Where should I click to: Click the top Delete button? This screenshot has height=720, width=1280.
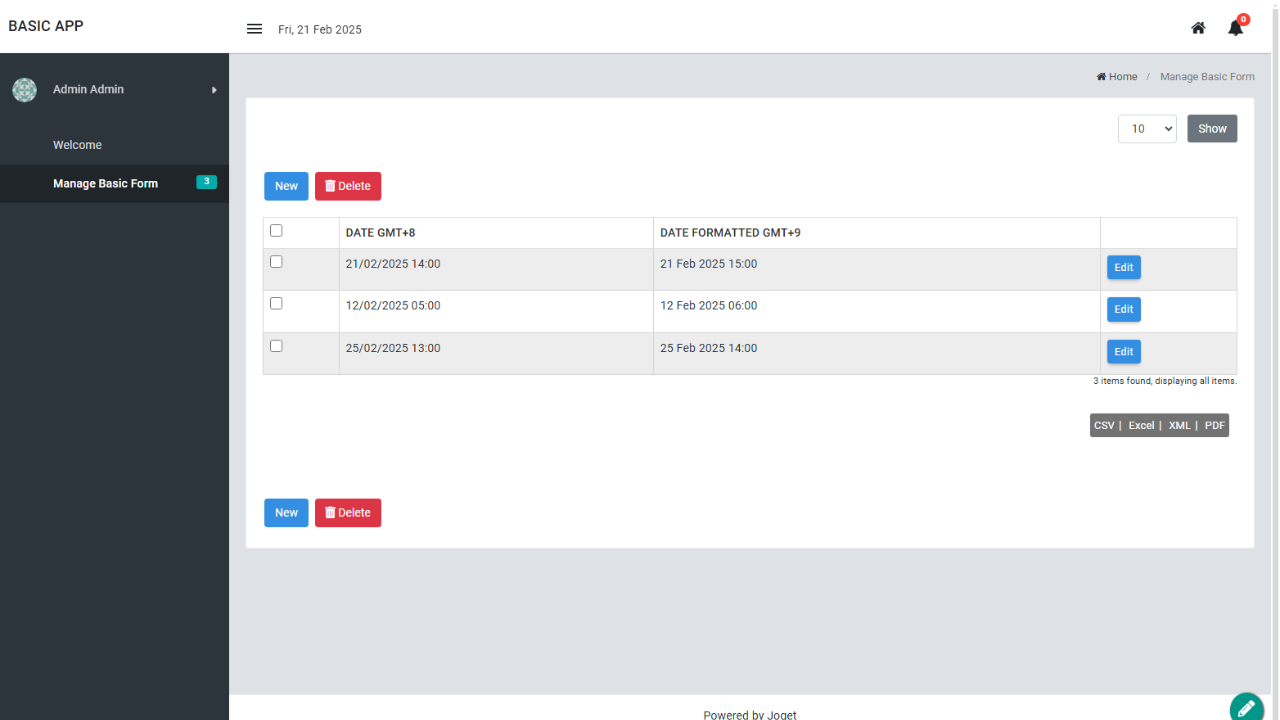point(348,186)
